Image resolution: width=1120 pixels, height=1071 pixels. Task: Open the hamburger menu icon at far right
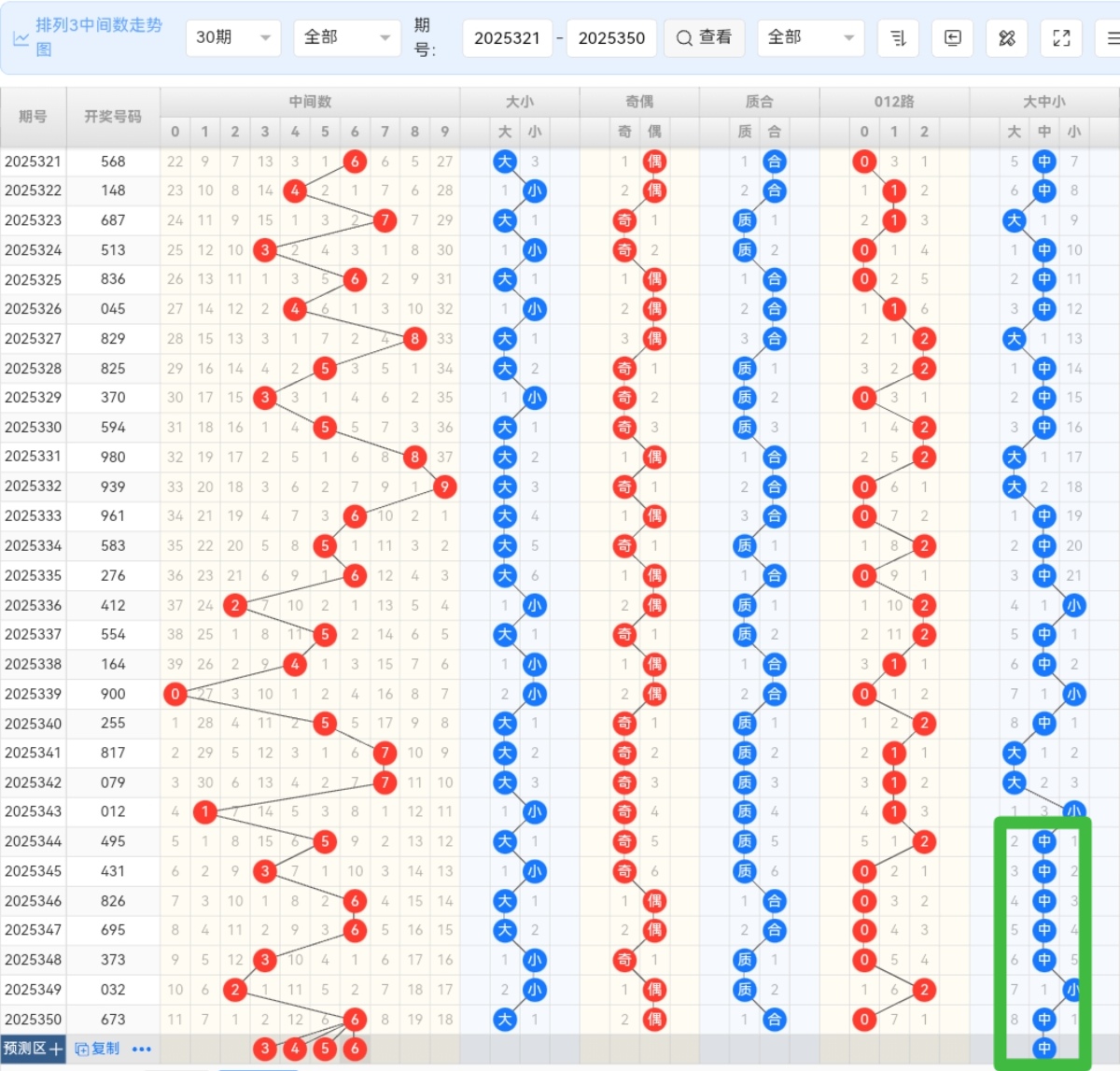tap(1112, 38)
